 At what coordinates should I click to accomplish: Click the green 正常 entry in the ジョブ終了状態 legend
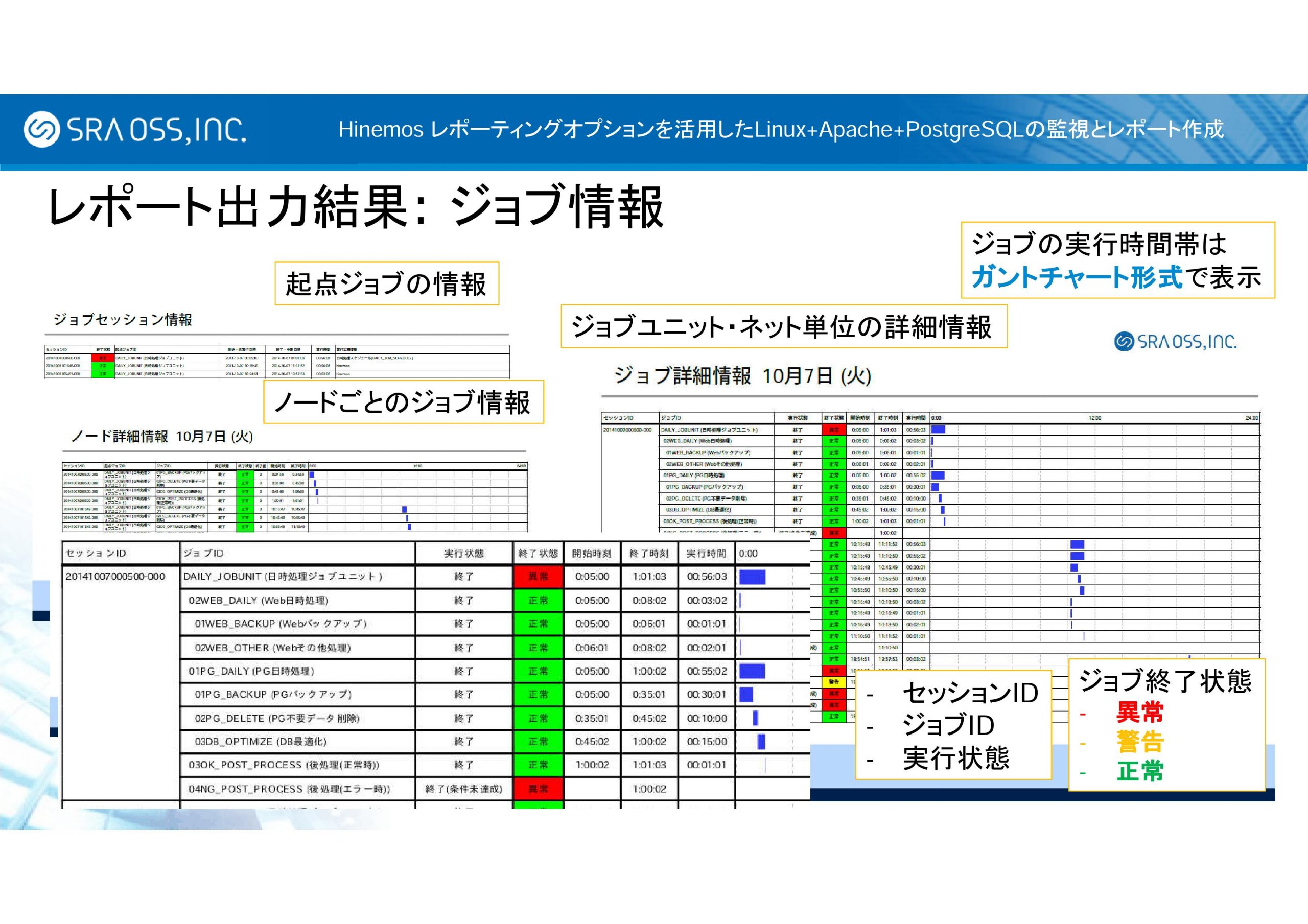pyautogui.click(x=1140, y=772)
